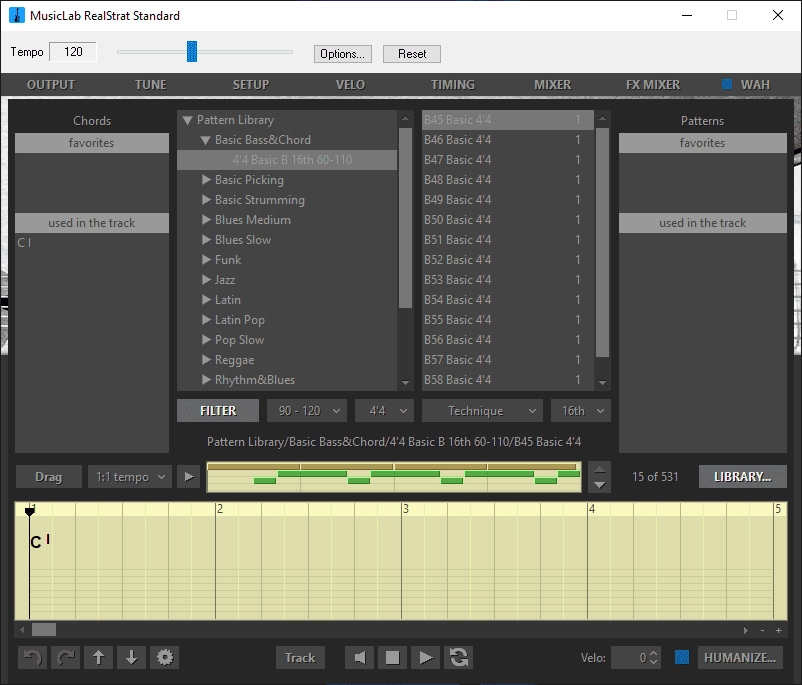Click the MusicLab guitar app icon
This screenshot has height=685, width=802.
point(17,15)
